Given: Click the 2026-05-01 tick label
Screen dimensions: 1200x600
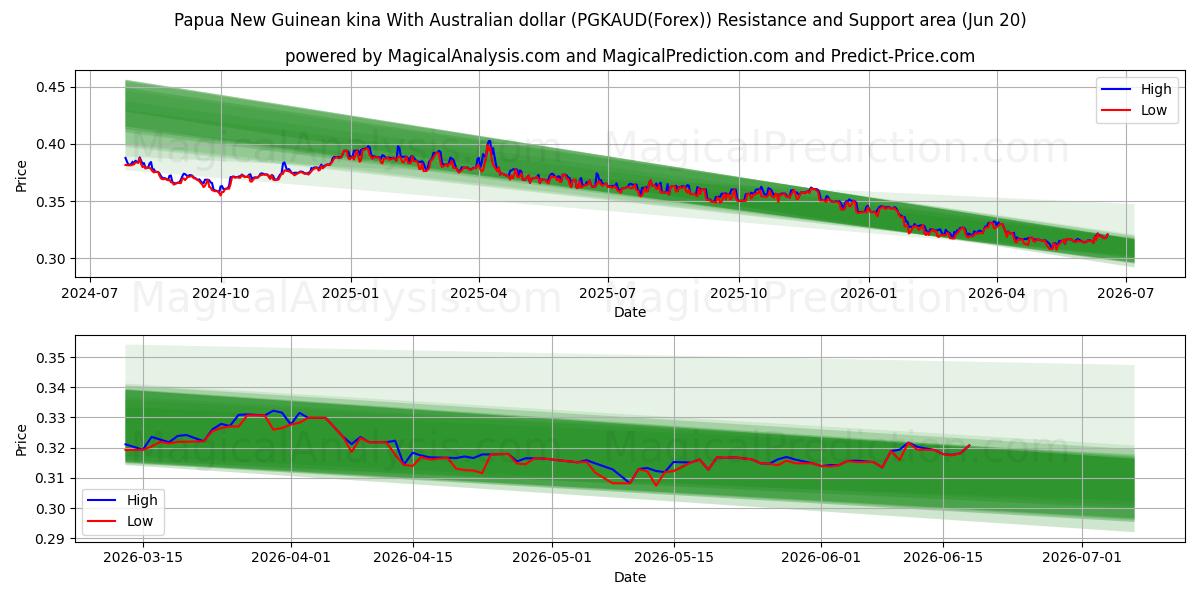Looking at the screenshot, I should (x=552, y=558).
